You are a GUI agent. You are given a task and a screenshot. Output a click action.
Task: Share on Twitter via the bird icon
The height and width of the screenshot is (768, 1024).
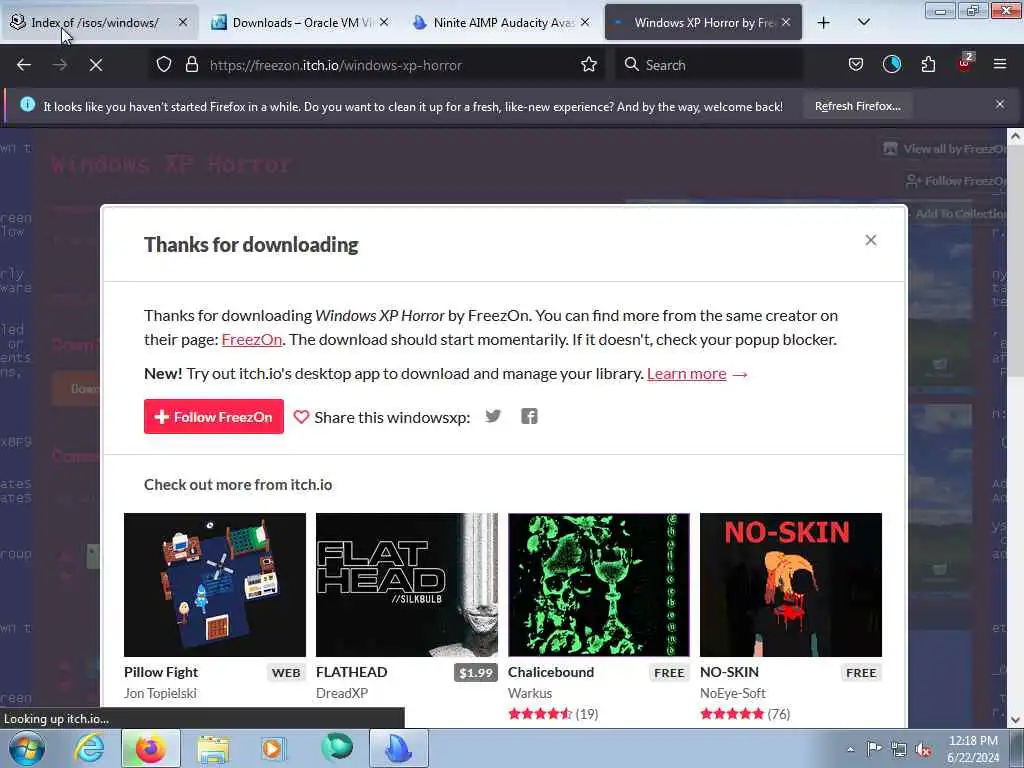point(493,416)
